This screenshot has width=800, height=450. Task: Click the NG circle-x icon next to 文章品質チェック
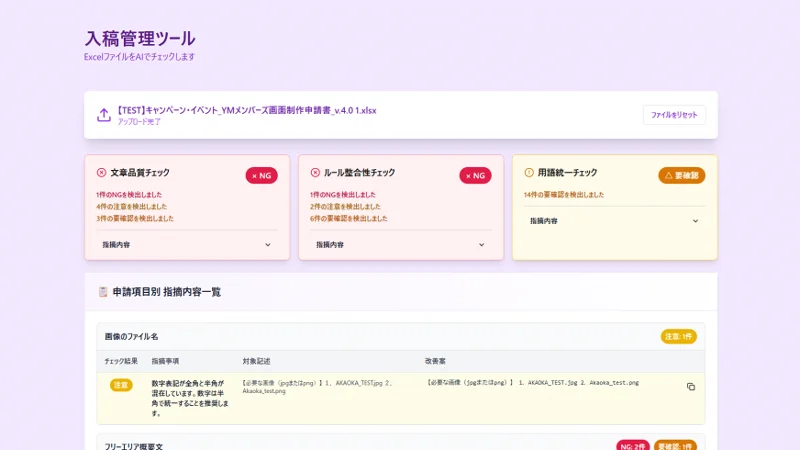[101, 172]
